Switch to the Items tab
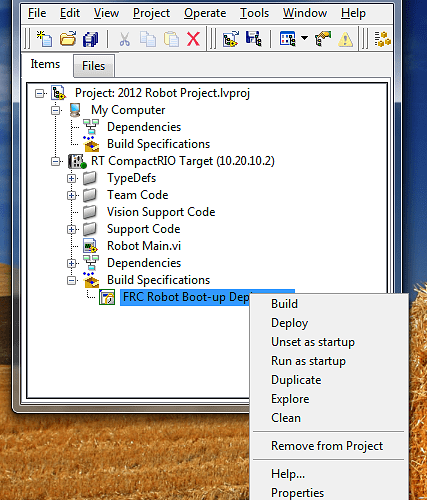 tap(45, 64)
